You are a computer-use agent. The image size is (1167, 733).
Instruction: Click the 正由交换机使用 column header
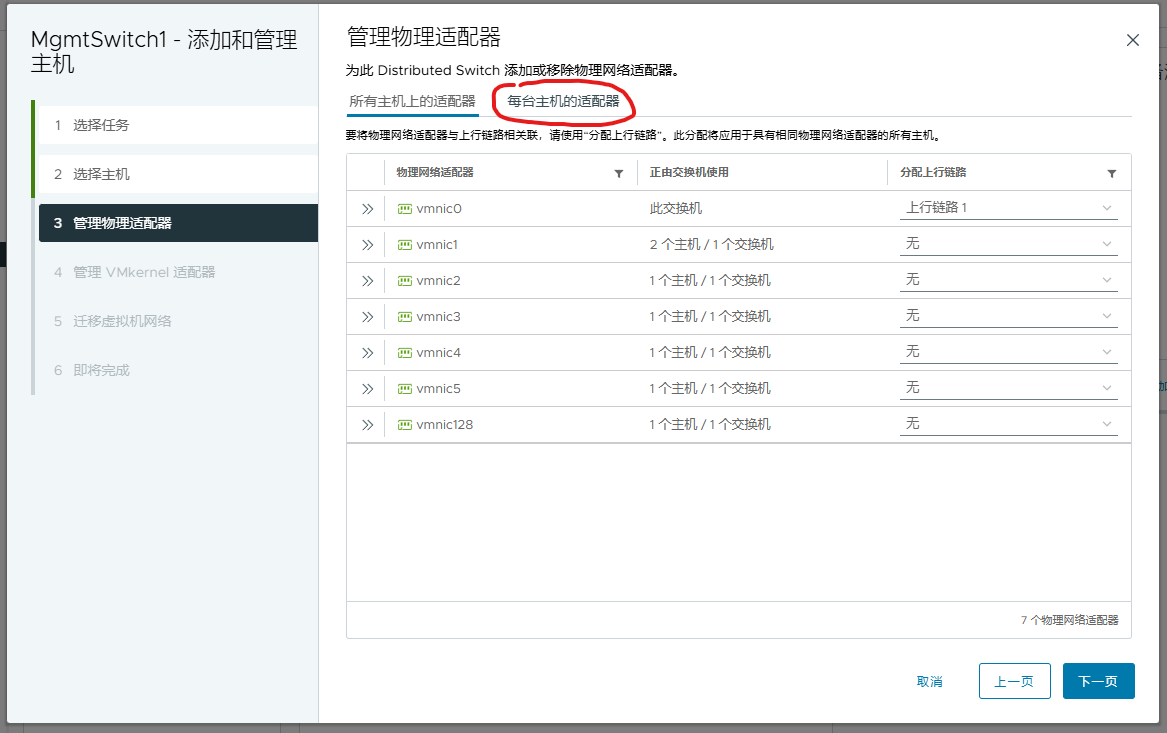point(689,173)
